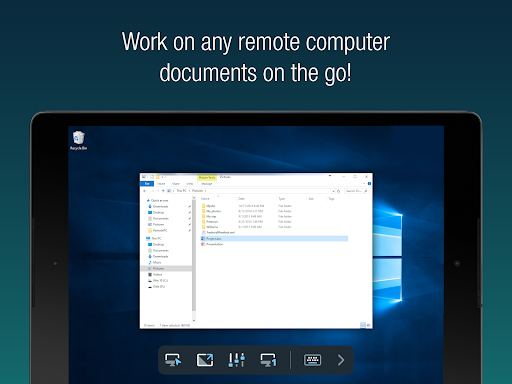Open the settings sliders toolbar icon
This screenshot has height=384, width=512.
pos(237,360)
